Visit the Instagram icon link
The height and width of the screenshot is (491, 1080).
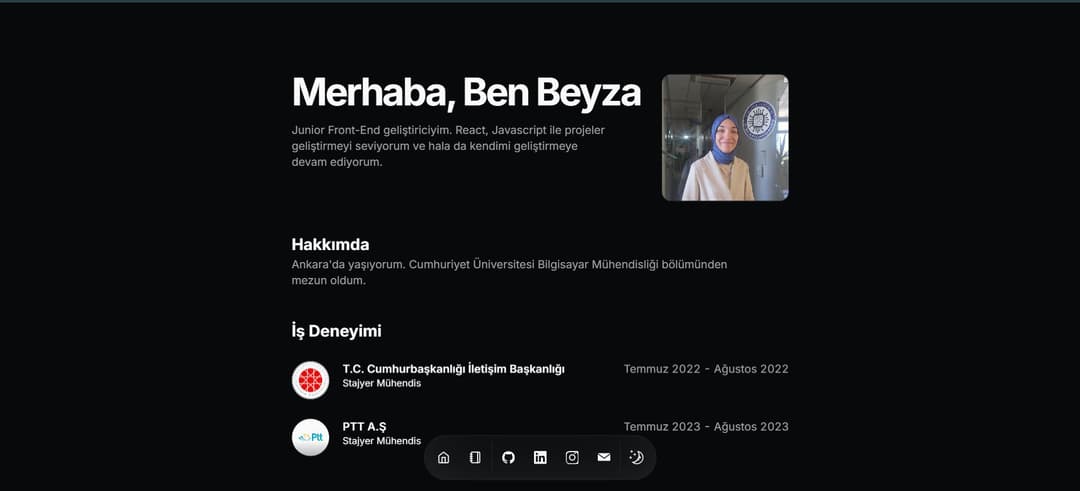[572, 458]
